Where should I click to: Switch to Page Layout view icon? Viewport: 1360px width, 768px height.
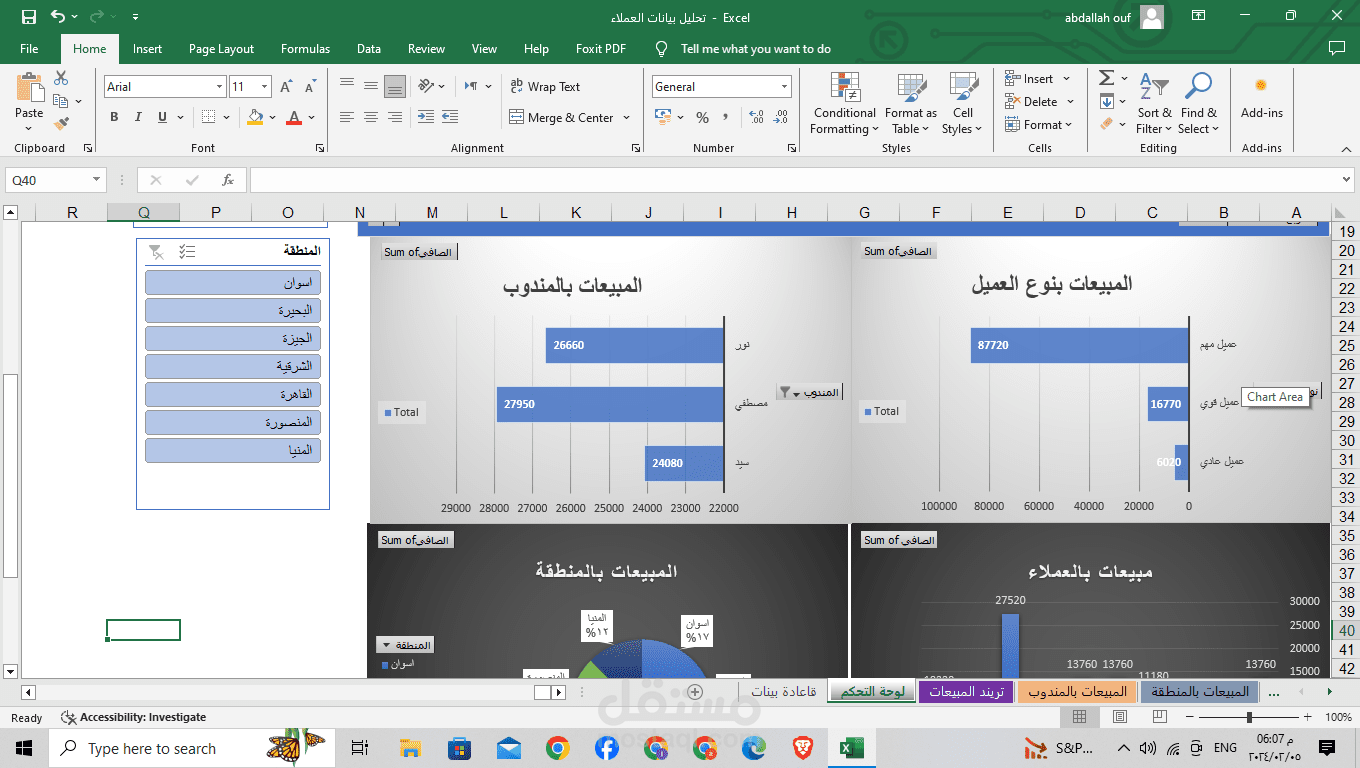(1119, 717)
